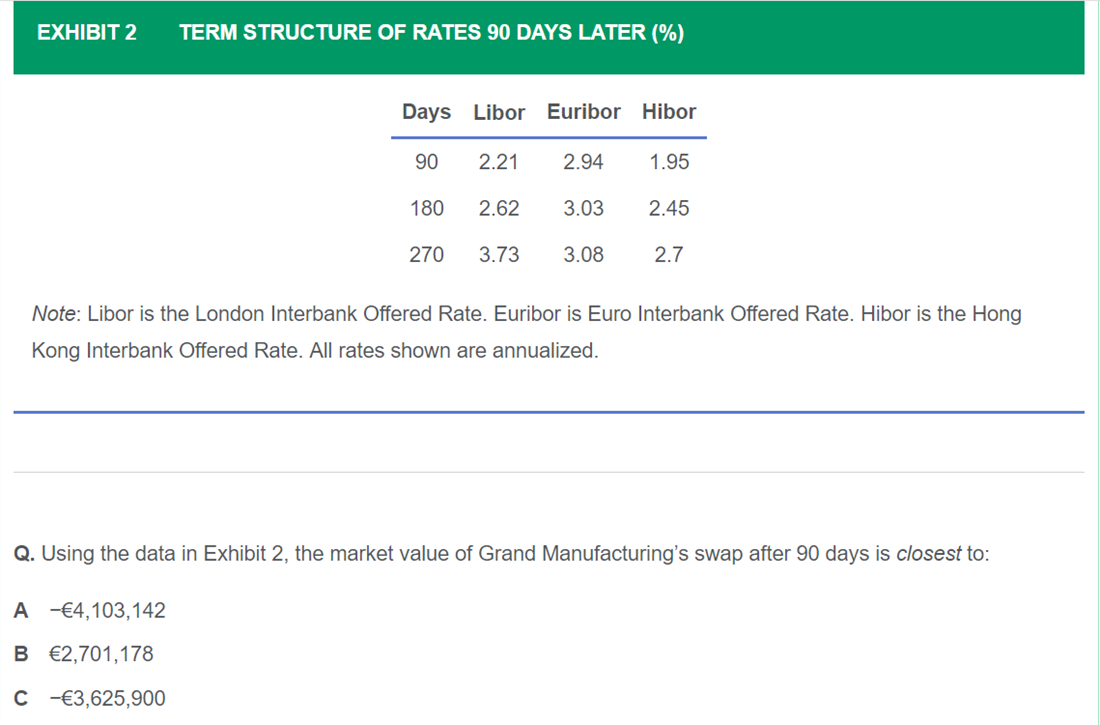Select the 180-day Euribor rate 3.03

[583, 208]
